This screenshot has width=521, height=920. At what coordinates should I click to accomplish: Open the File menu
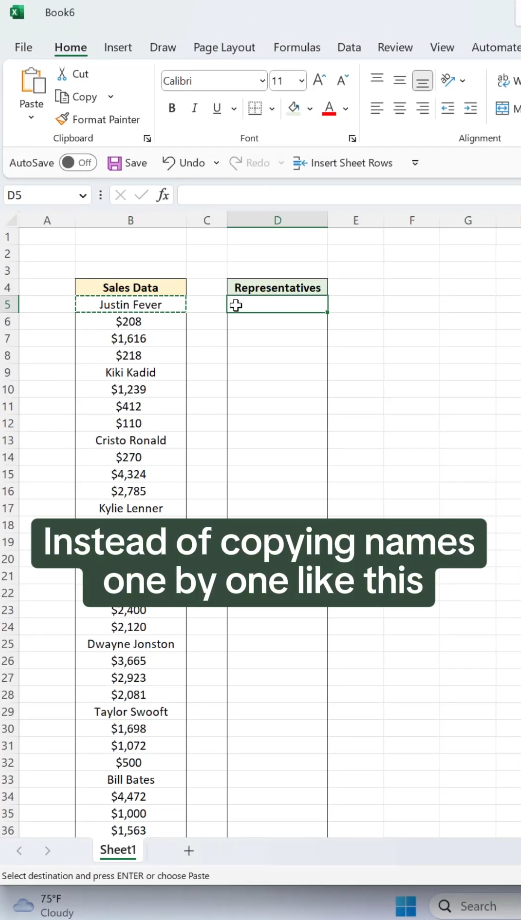click(23, 48)
